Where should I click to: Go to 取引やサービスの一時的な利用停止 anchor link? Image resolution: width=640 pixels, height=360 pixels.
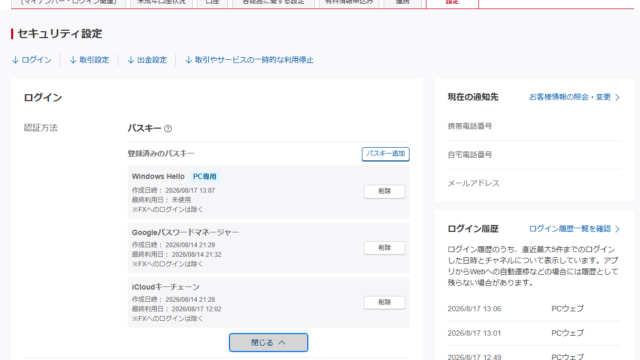(x=249, y=60)
